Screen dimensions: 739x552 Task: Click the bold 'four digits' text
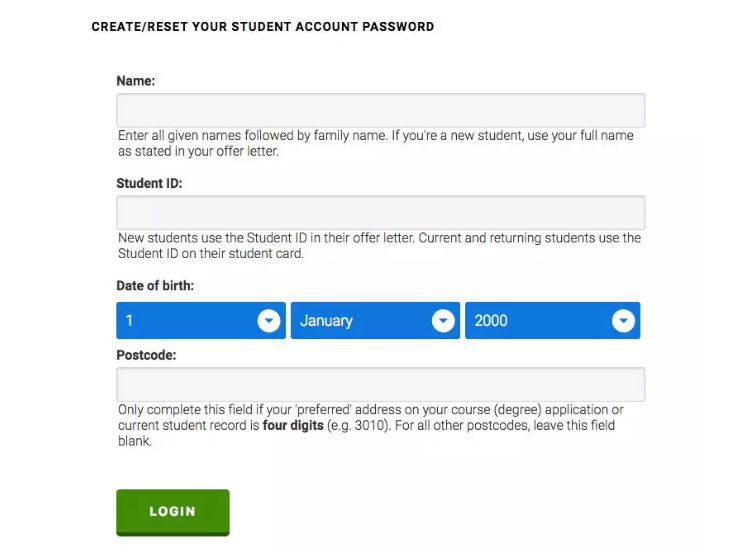pos(293,425)
